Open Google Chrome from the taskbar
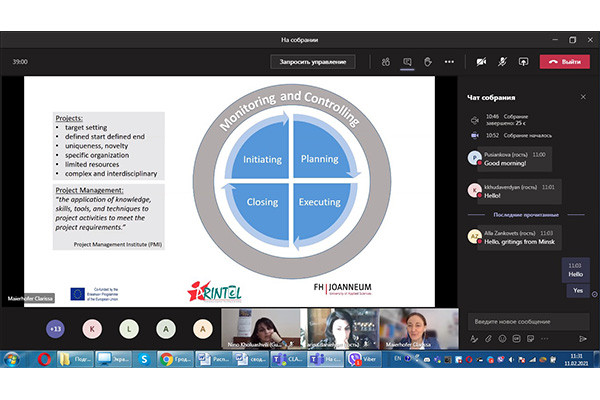 click(165, 358)
